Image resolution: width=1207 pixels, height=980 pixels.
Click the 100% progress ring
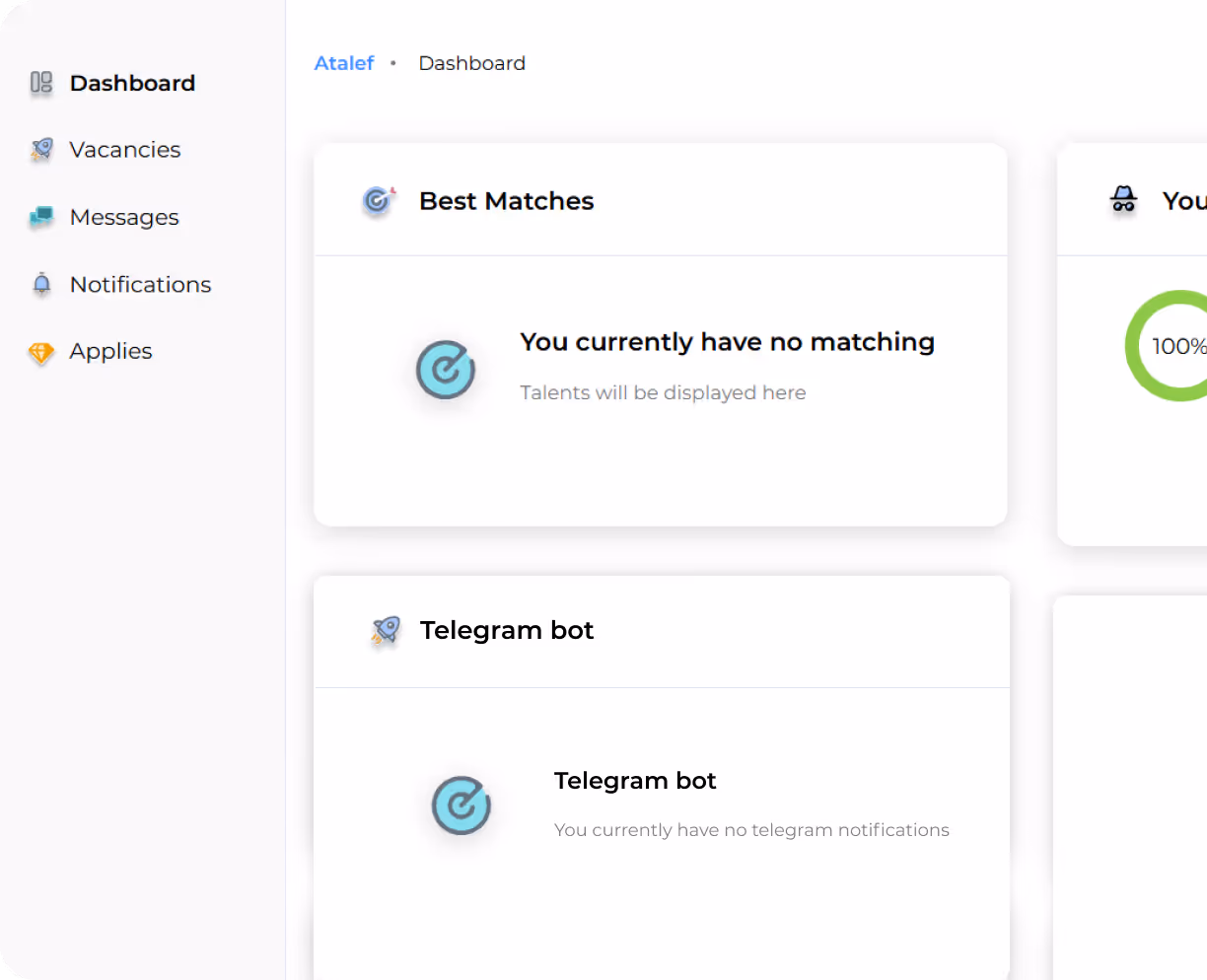(x=1178, y=346)
